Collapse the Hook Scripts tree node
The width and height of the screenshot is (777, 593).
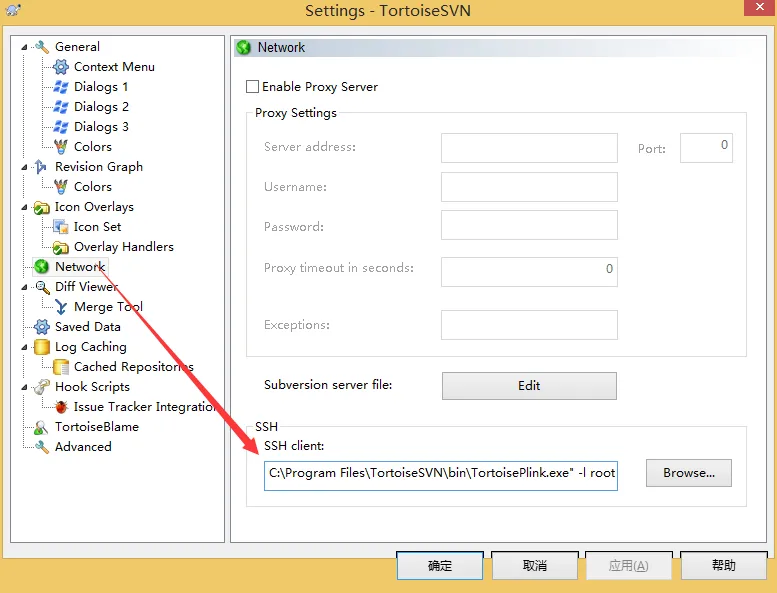(x=24, y=387)
